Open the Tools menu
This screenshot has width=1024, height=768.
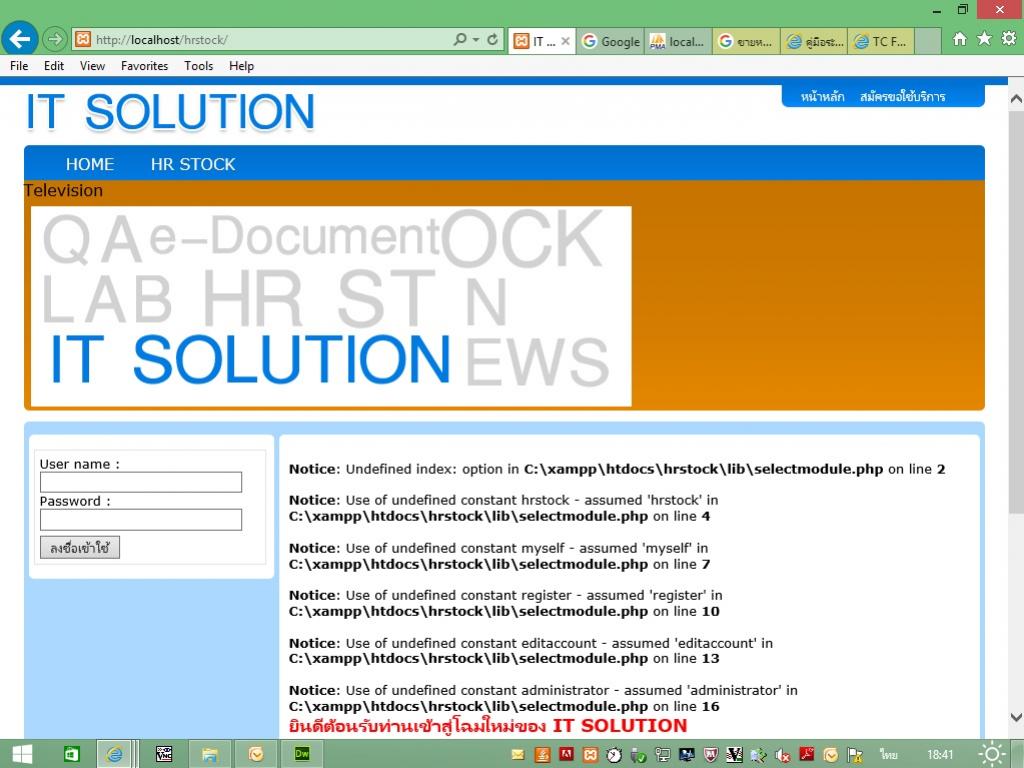[199, 66]
